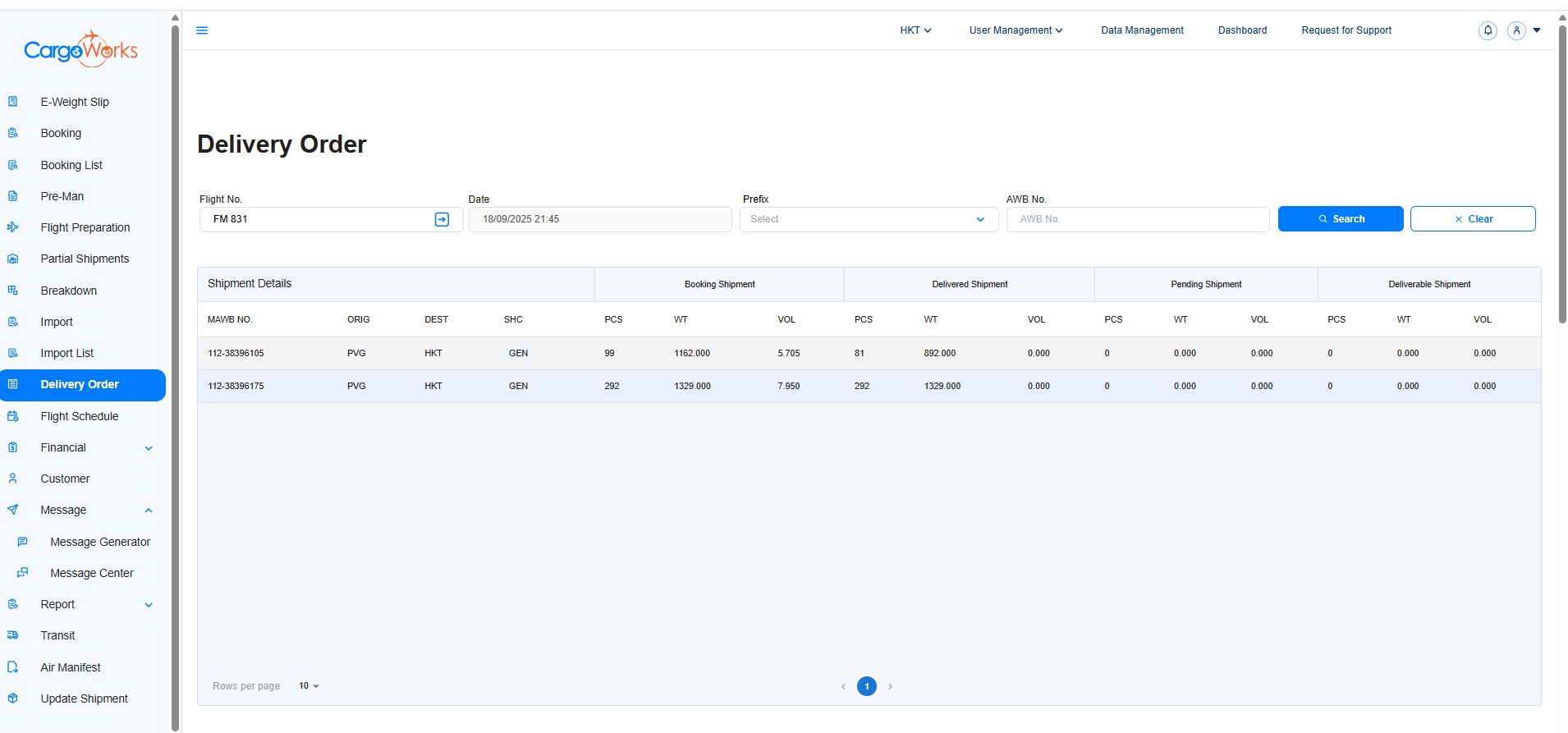Click the Transit truck icon
This screenshot has height=733, width=1568.
click(12, 635)
